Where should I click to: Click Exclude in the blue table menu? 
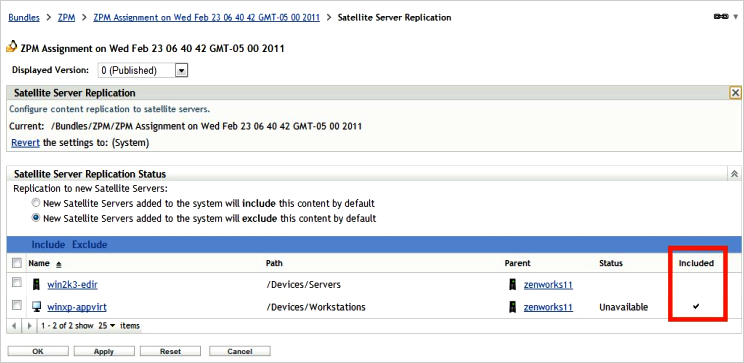click(90, 245)
